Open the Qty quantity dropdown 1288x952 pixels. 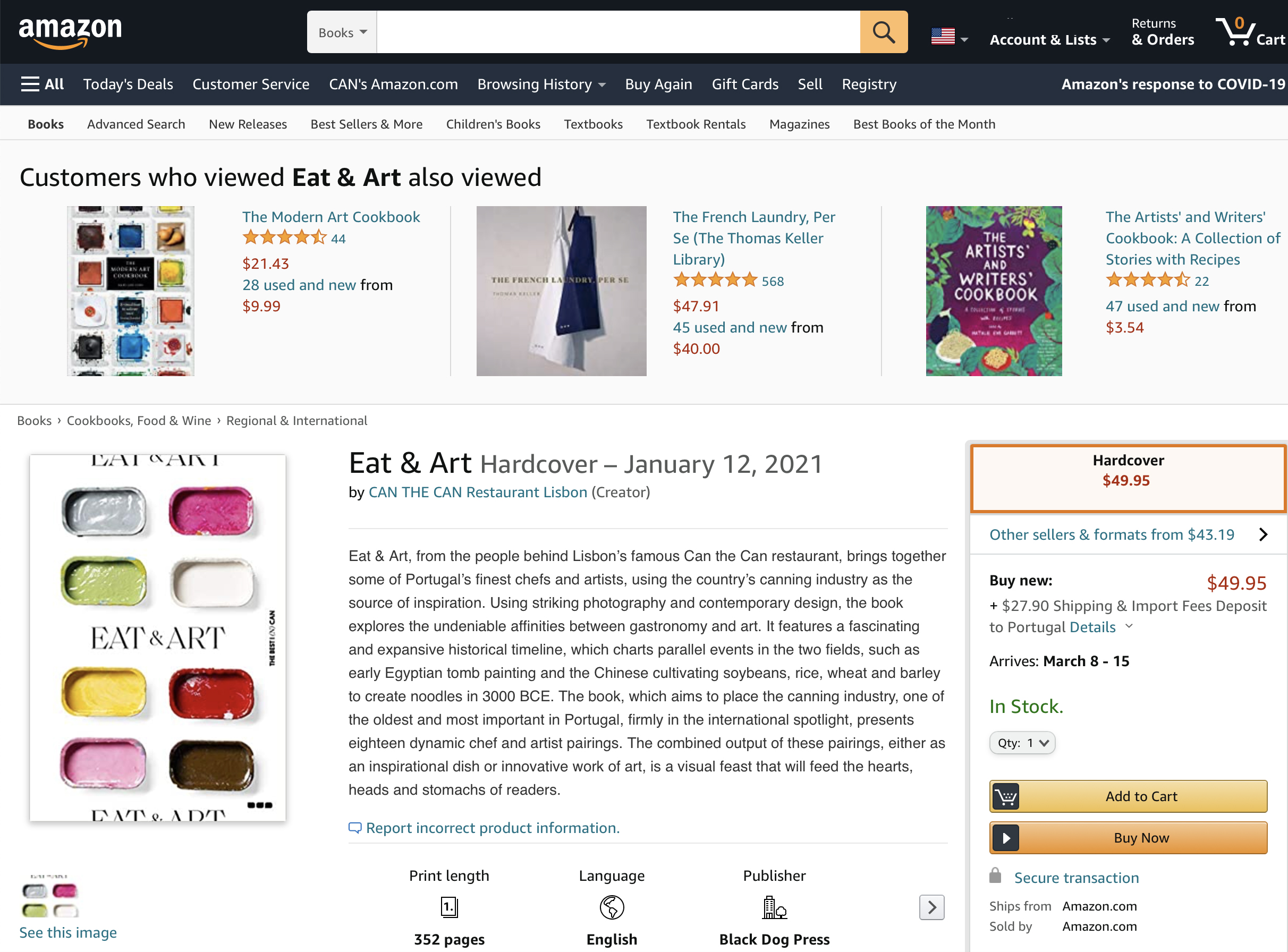pyautogui.click(x=1022, y=743)
